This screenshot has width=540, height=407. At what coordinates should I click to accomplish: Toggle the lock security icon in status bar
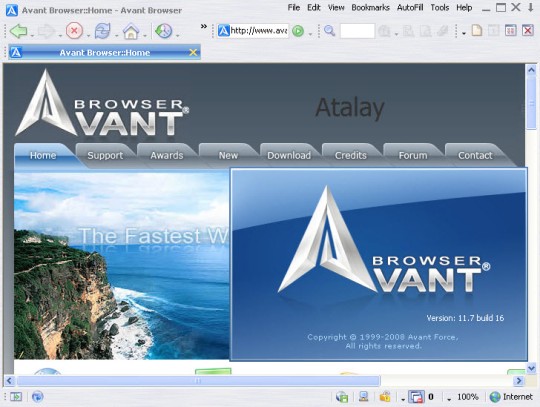[385, 397]
